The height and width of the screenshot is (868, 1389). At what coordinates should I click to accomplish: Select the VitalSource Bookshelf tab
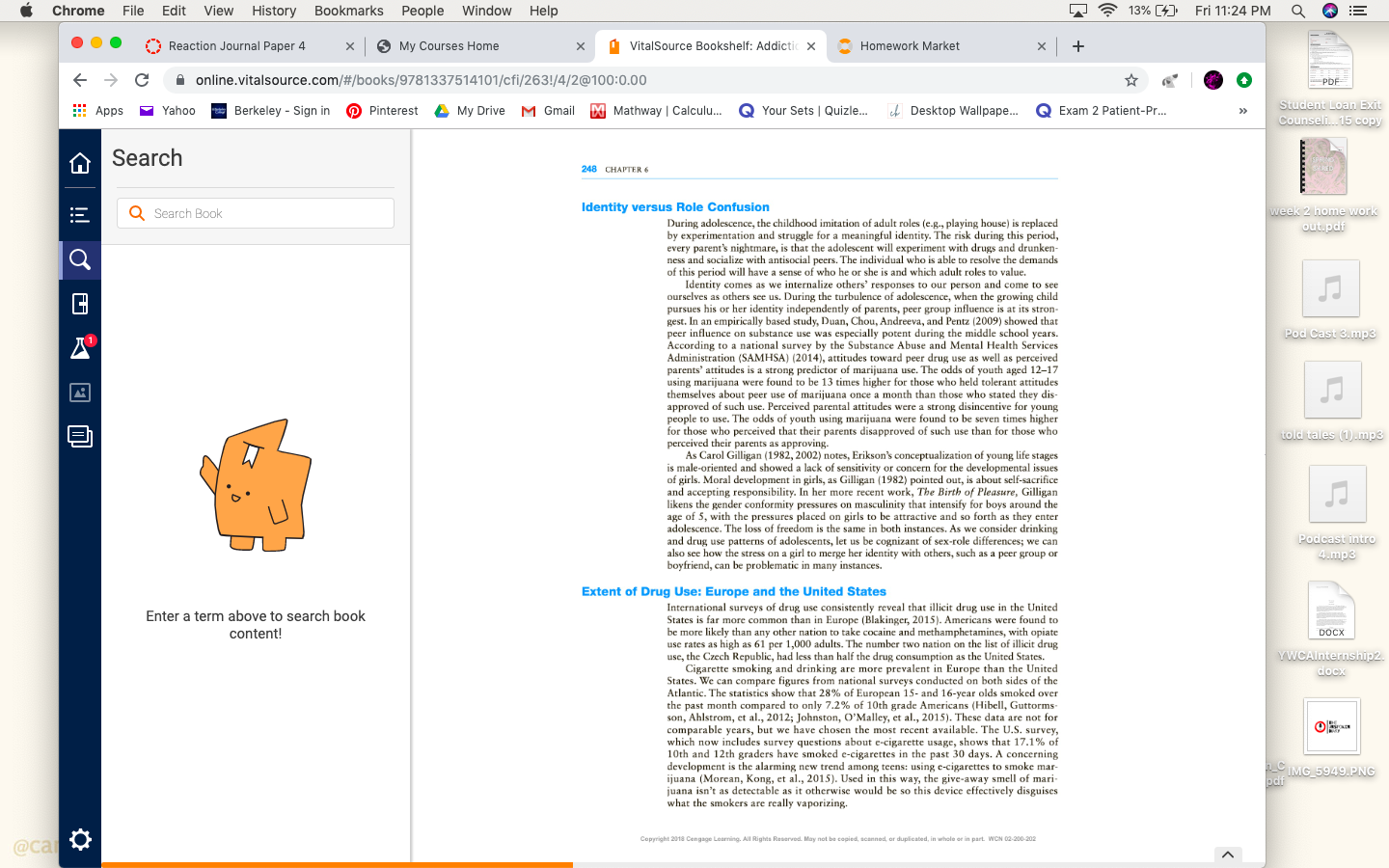(711, 45)
